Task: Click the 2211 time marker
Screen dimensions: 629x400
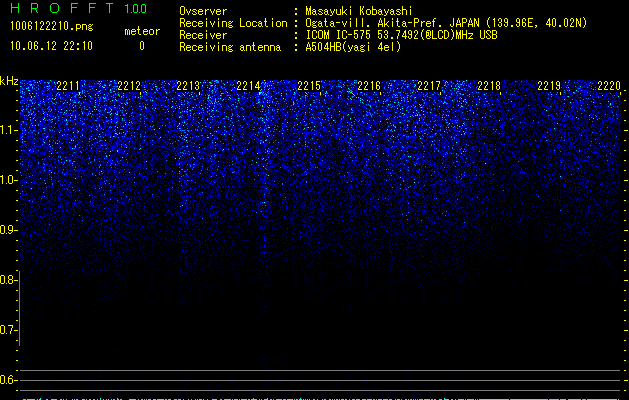Action: [x=68, y=85]
